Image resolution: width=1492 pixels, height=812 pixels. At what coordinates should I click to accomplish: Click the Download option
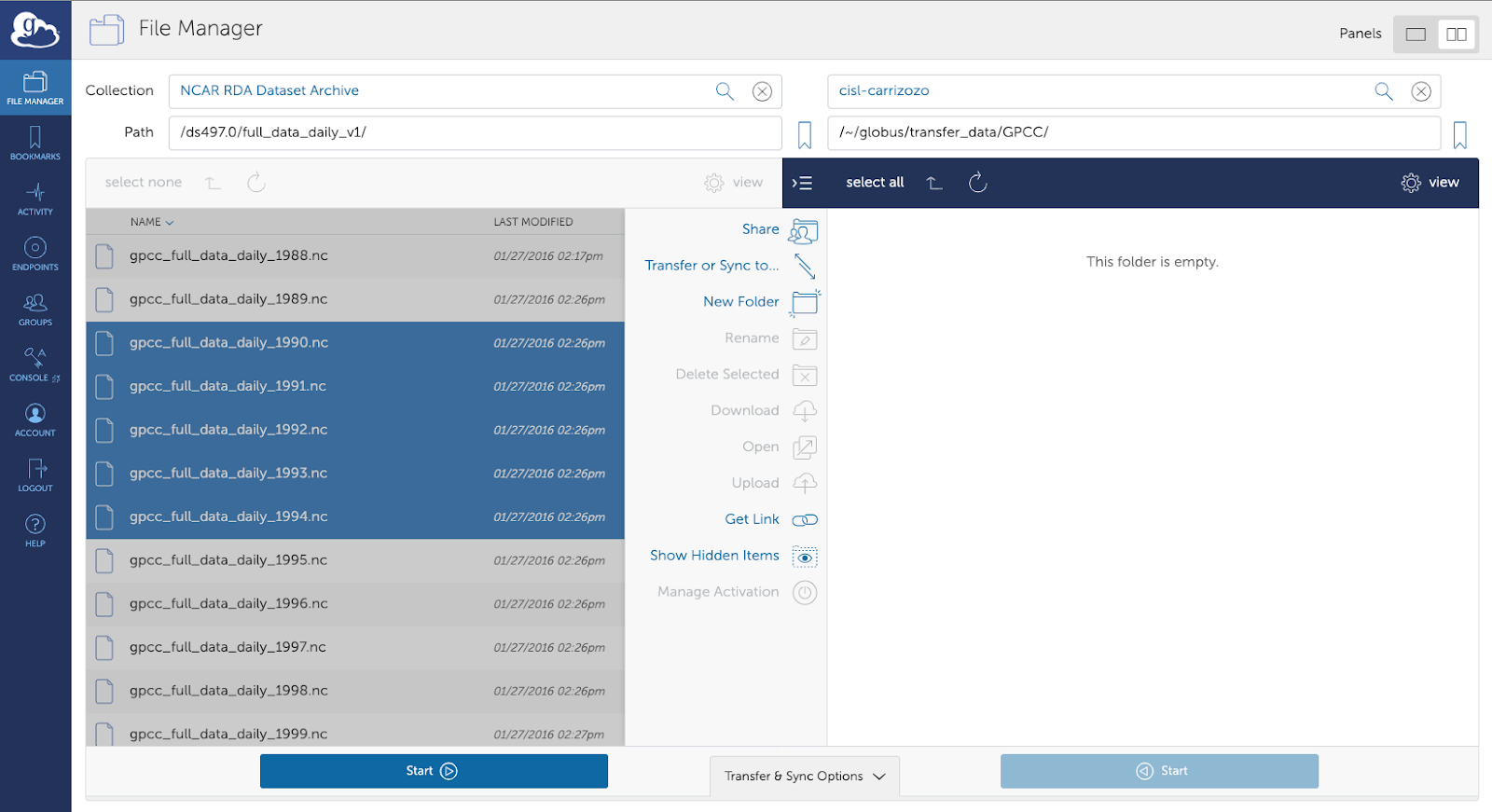[764, 411]
